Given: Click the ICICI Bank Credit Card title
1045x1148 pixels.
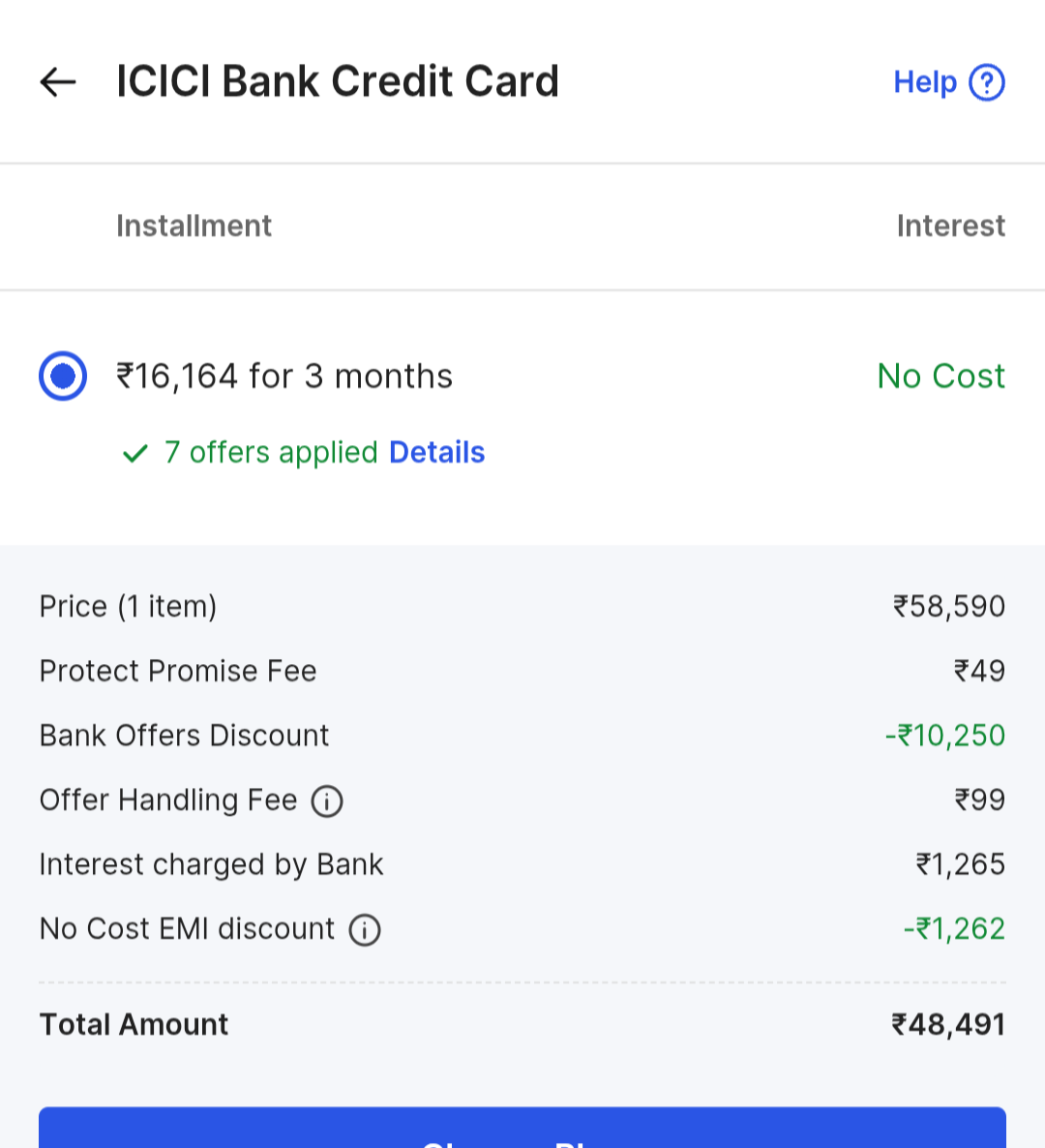Looking at the screenshot, I should [x=338, y=81].
